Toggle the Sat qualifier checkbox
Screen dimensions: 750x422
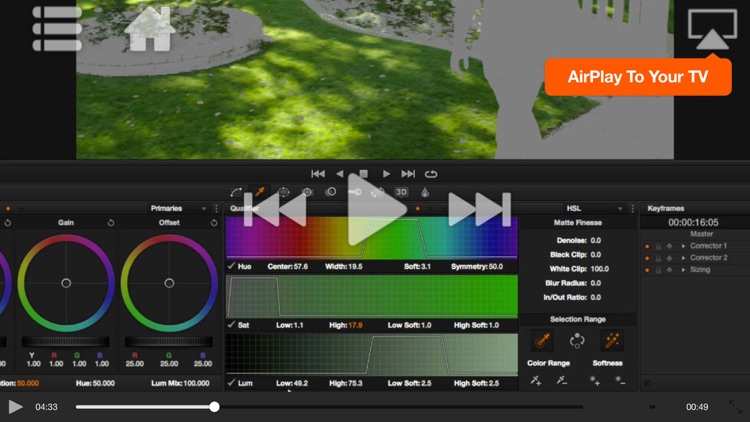coord(231,324)
